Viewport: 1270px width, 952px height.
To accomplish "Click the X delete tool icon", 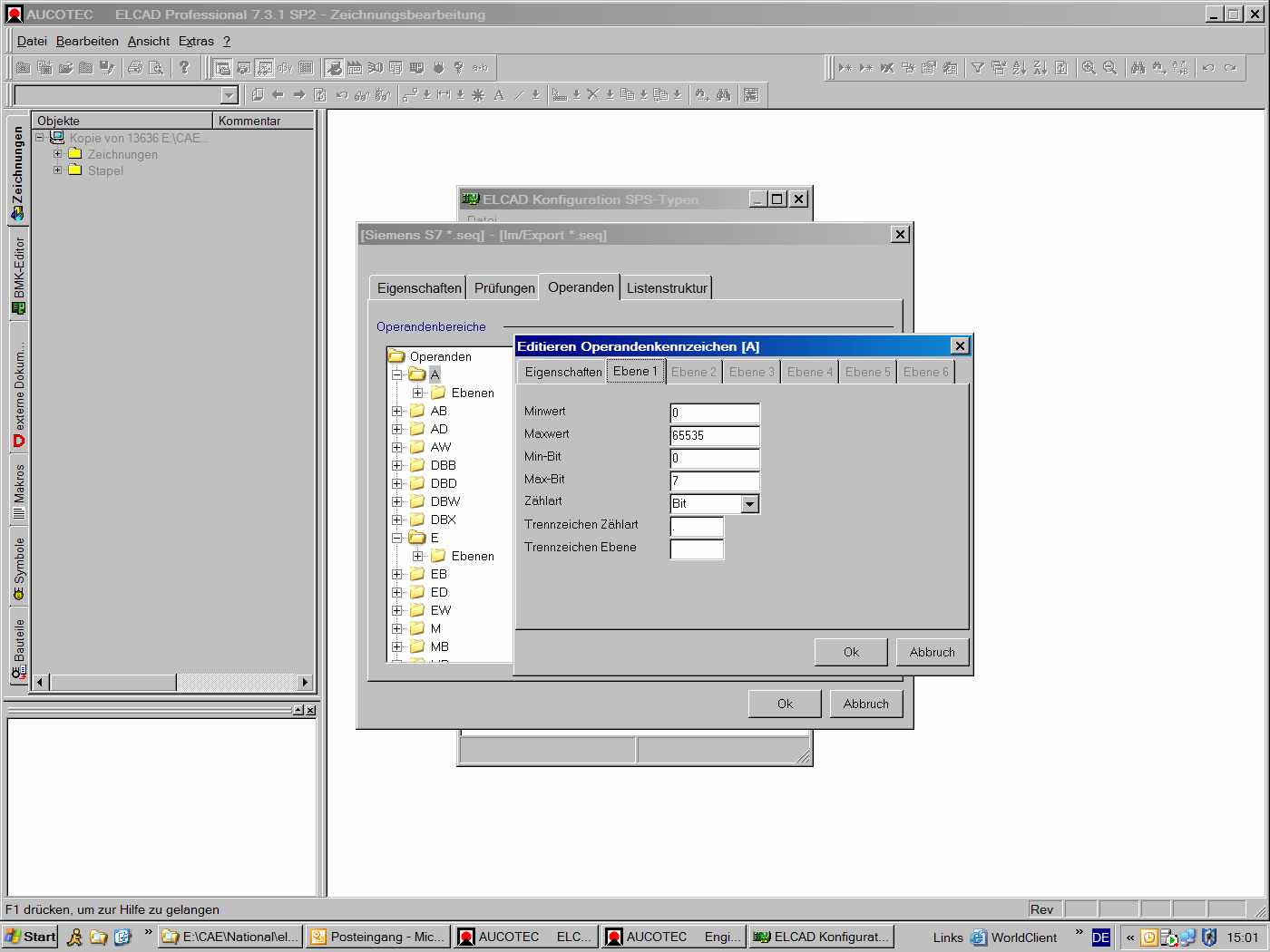I will (592, 95).
